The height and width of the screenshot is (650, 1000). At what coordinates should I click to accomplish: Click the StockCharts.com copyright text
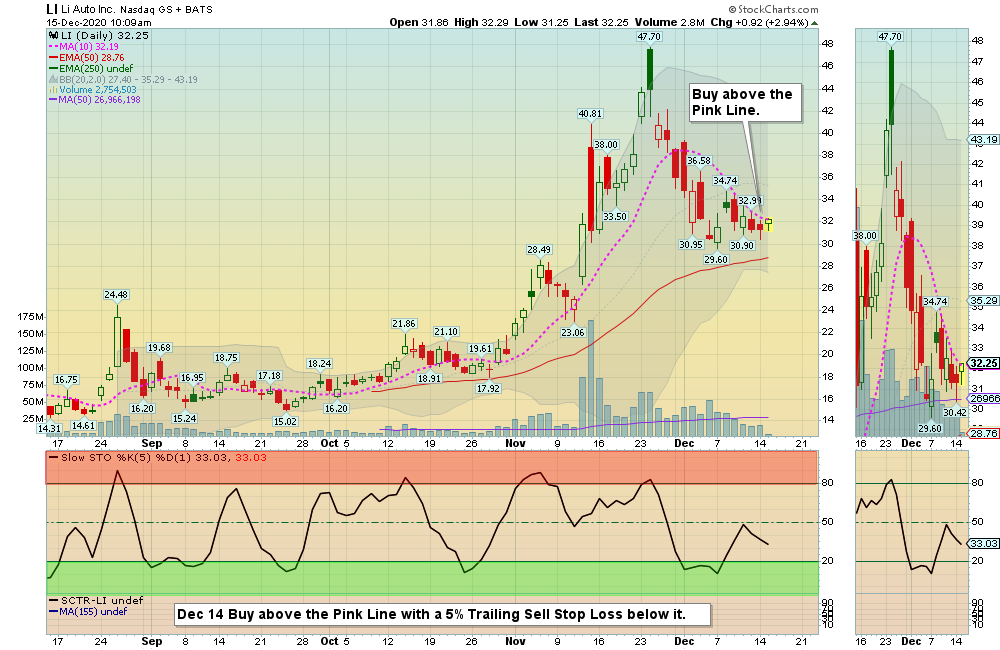pyautogui.click(x=774, y=9)
